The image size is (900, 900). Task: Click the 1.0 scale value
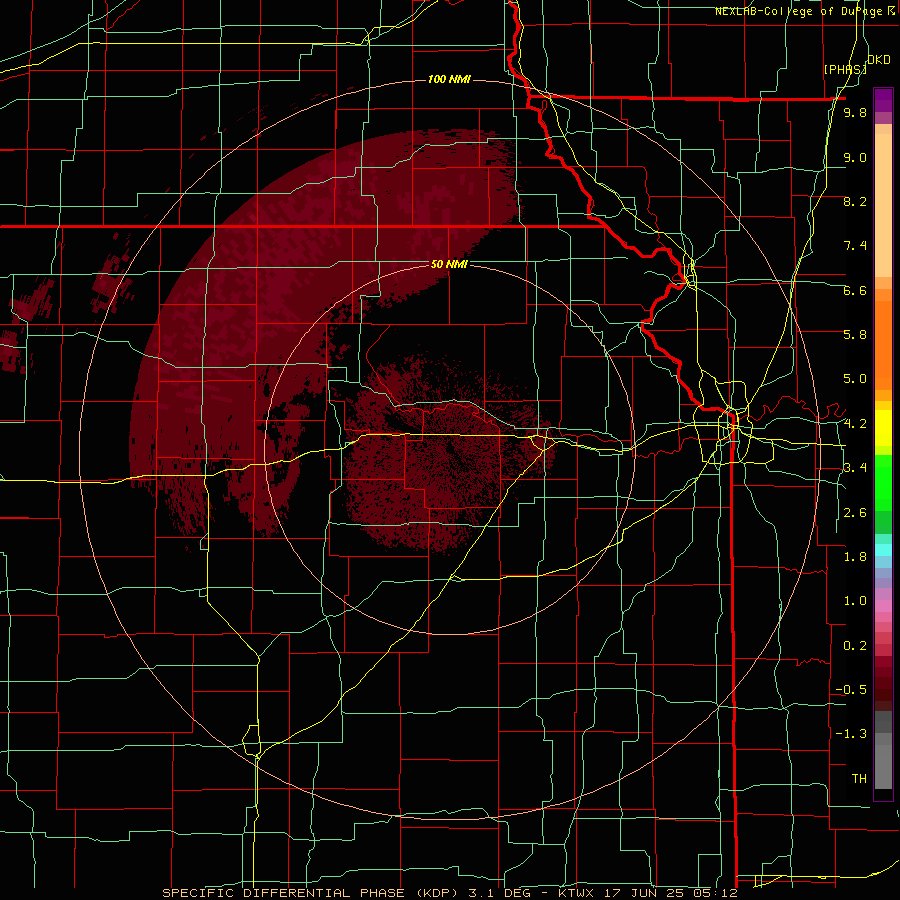855,601
